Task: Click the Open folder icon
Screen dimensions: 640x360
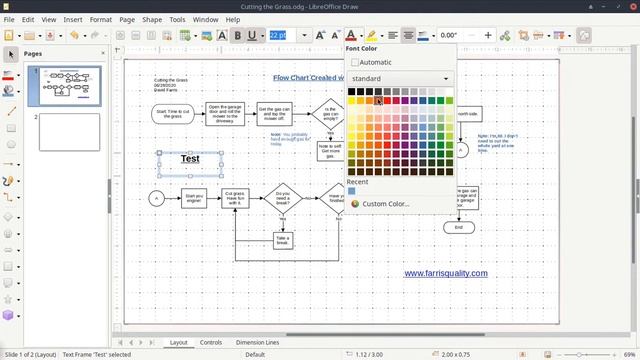Action: (29, 36)
